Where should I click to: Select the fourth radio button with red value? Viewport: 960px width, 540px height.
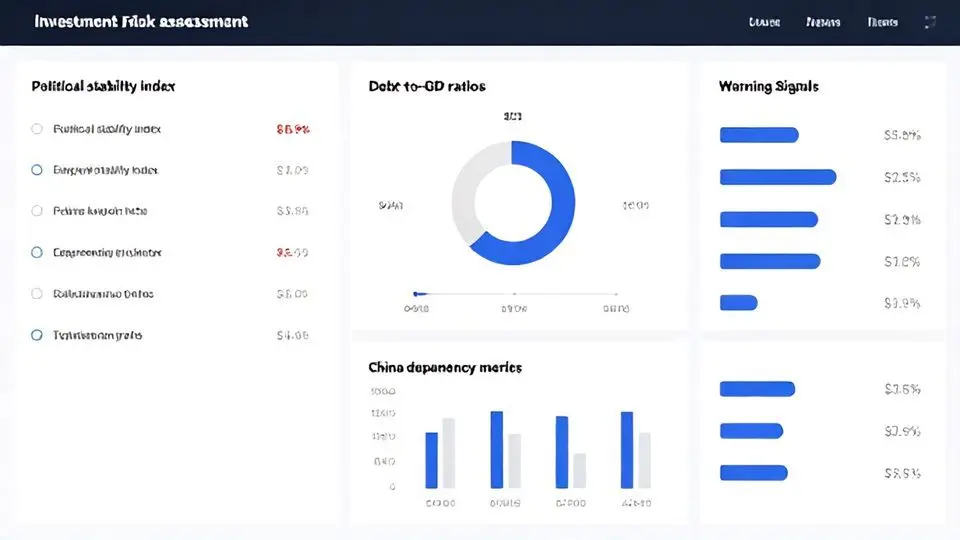coord(37,253)
